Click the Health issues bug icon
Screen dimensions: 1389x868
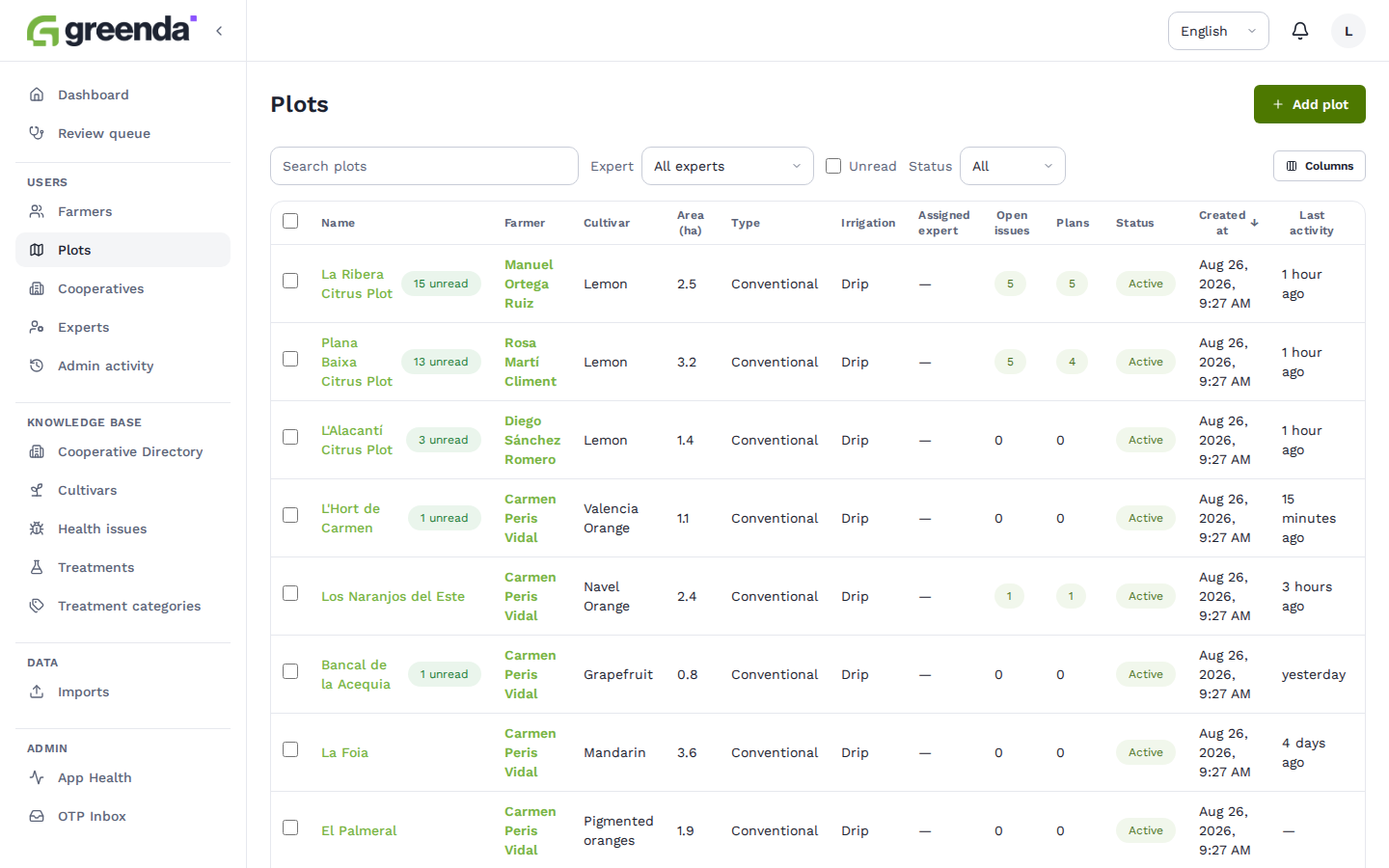tap(37, 529)
